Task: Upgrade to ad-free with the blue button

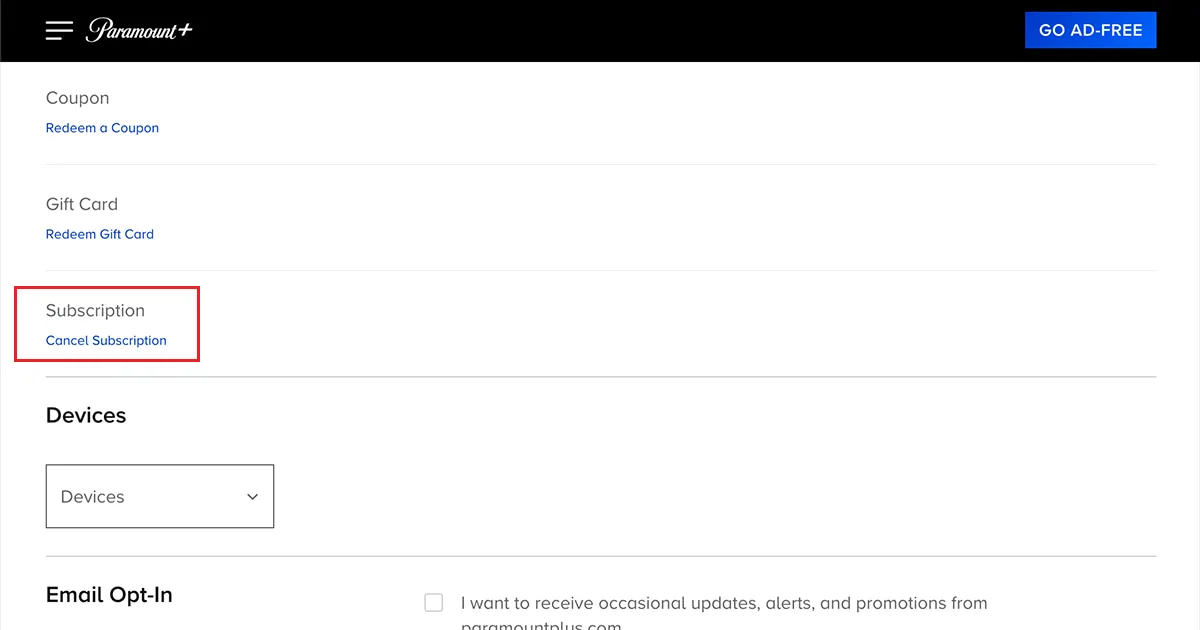Action: point(1090,30)
